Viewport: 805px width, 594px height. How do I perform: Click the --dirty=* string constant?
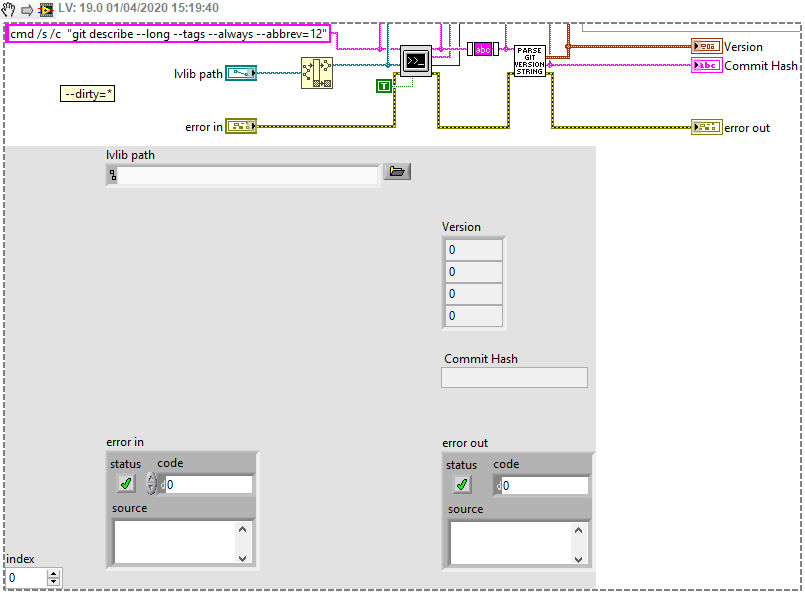[x=87, y=94]
